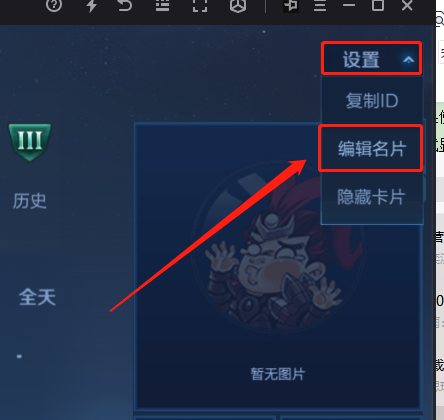Toggle the pin window on top icon
The image size is (444, 420).
point(291,5)
